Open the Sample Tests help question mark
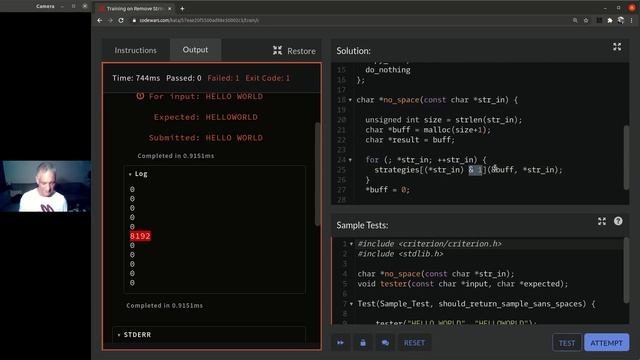Screen dimensions: 640x360 pyautogui.click(x=618, y=221)
